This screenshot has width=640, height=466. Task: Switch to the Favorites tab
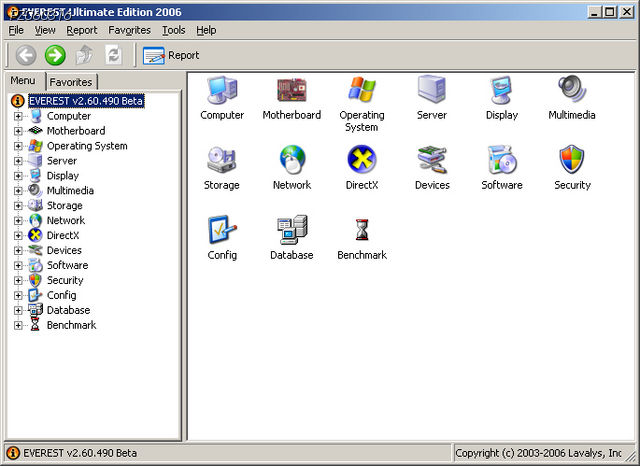[71, 82]
